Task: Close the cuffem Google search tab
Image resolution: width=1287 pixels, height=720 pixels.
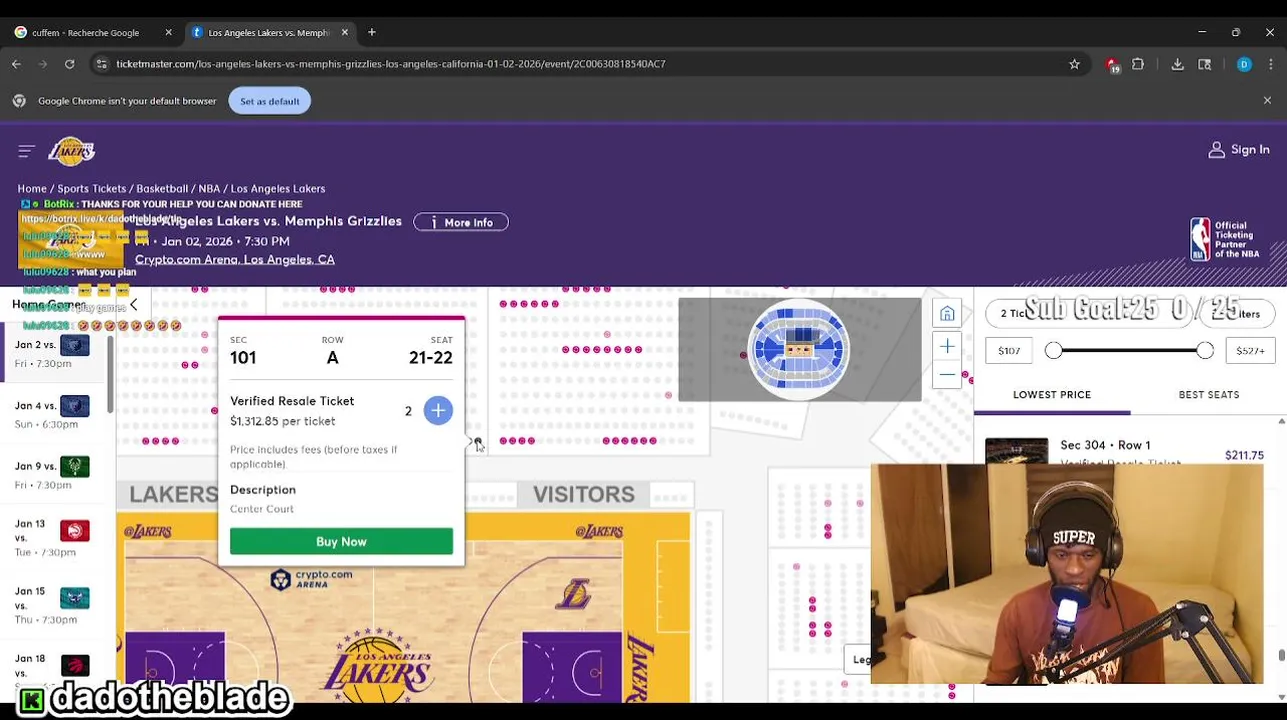Action: click(168, 32)
